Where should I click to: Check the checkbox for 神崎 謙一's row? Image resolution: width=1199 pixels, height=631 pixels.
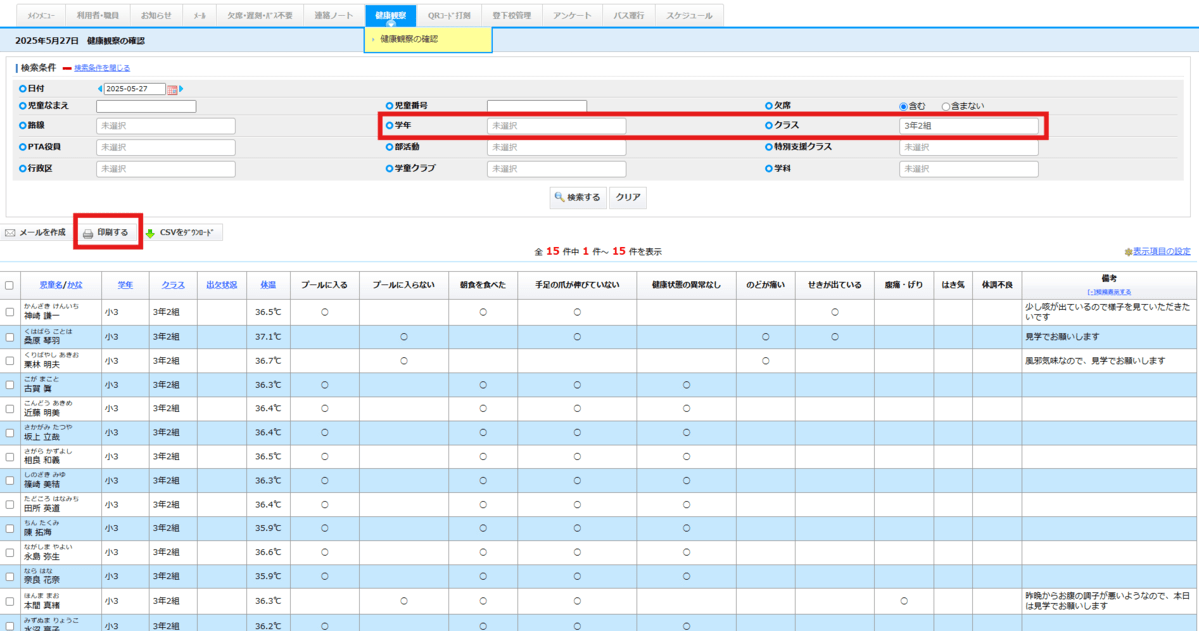[9, 312]
